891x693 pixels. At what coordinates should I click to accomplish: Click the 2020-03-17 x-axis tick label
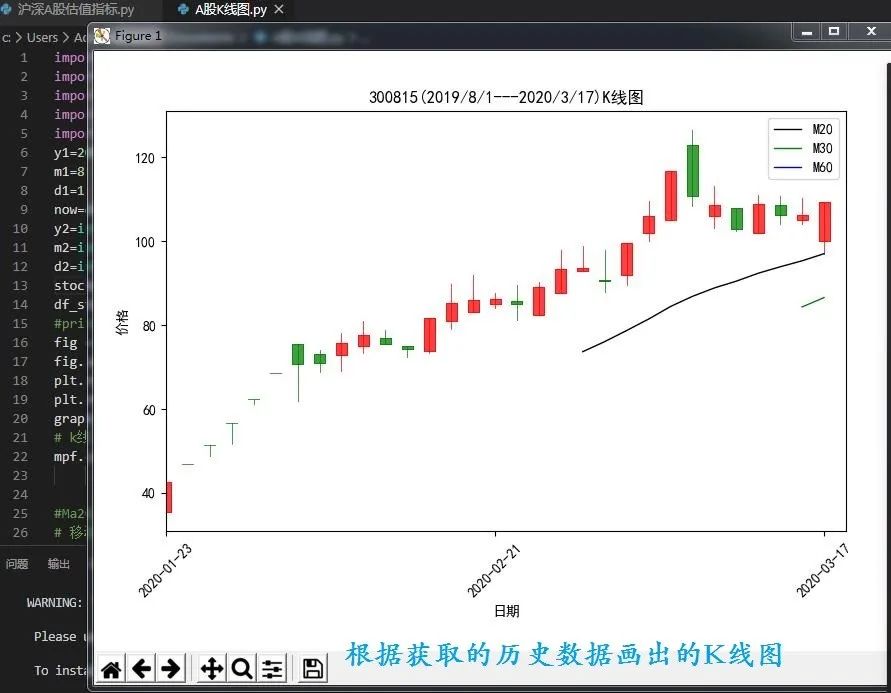coord(822,570)
